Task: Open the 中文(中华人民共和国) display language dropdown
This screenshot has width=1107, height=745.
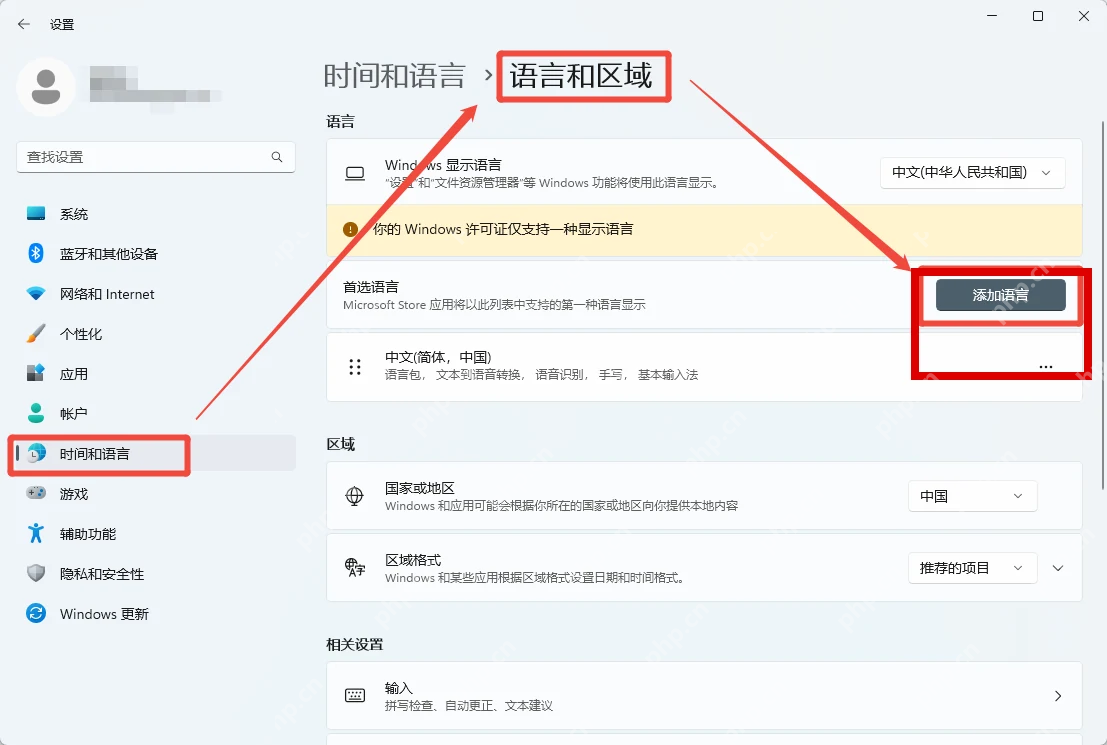Action: click(x=972, y=172)
